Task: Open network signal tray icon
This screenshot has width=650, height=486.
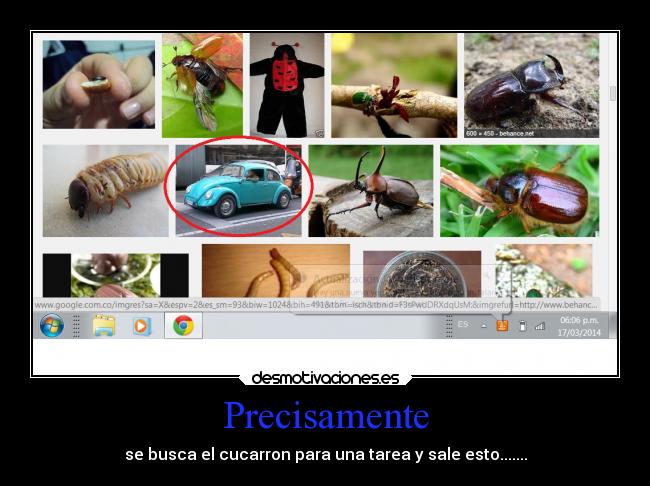Action: 540,326
